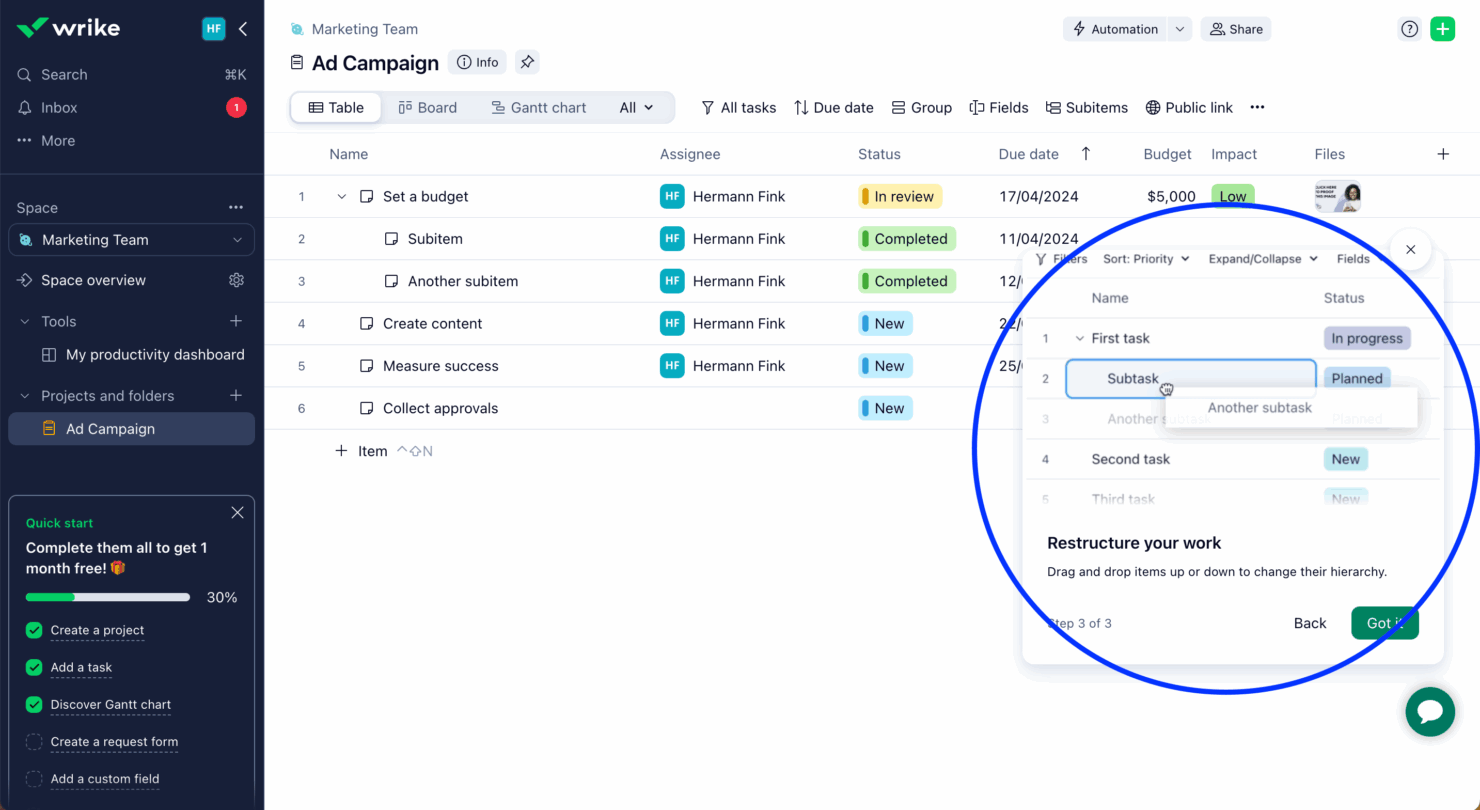Open the Group option

921,108
